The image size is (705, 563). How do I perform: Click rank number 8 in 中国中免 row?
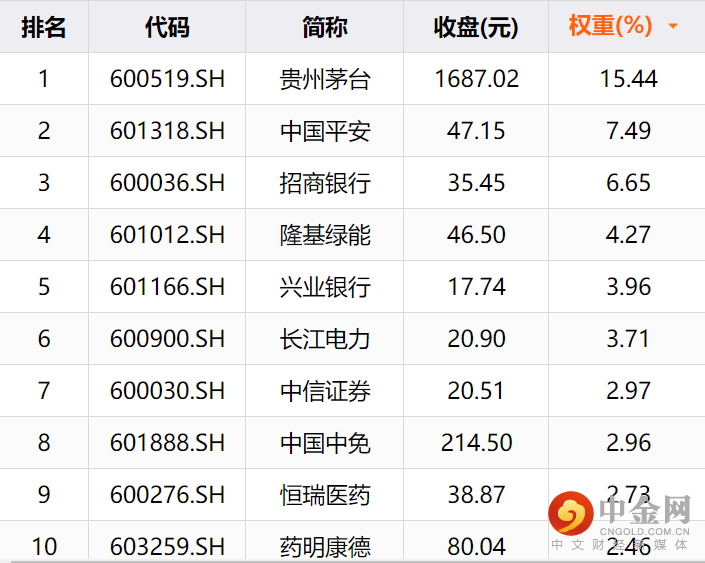[44, 443]
